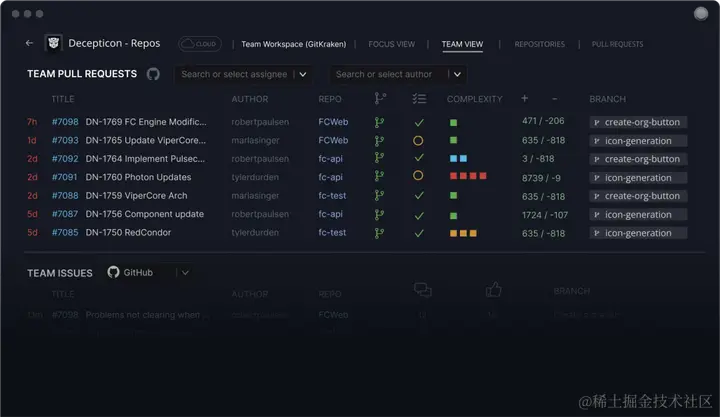Click the branch icon in #7092 row
The width and height of the screenshot is (720, 417).
click(x=379, y=158)
